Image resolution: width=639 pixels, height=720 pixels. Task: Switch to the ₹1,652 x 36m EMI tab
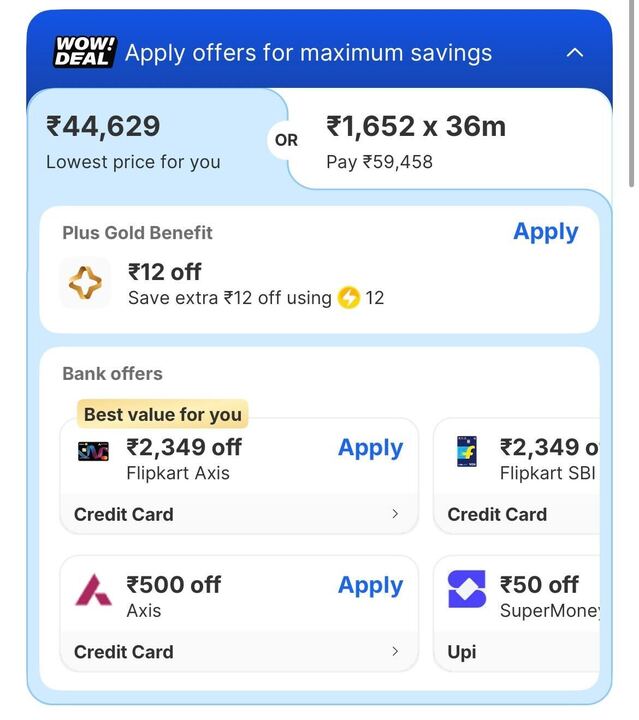pos(440,140)
